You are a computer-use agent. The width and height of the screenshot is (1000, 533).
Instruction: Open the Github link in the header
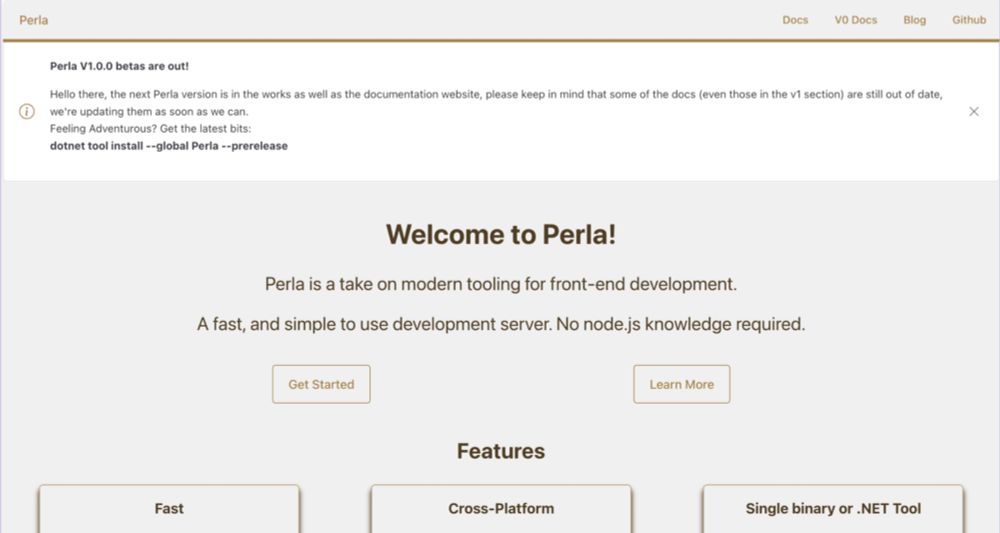(x=969, y=20)
